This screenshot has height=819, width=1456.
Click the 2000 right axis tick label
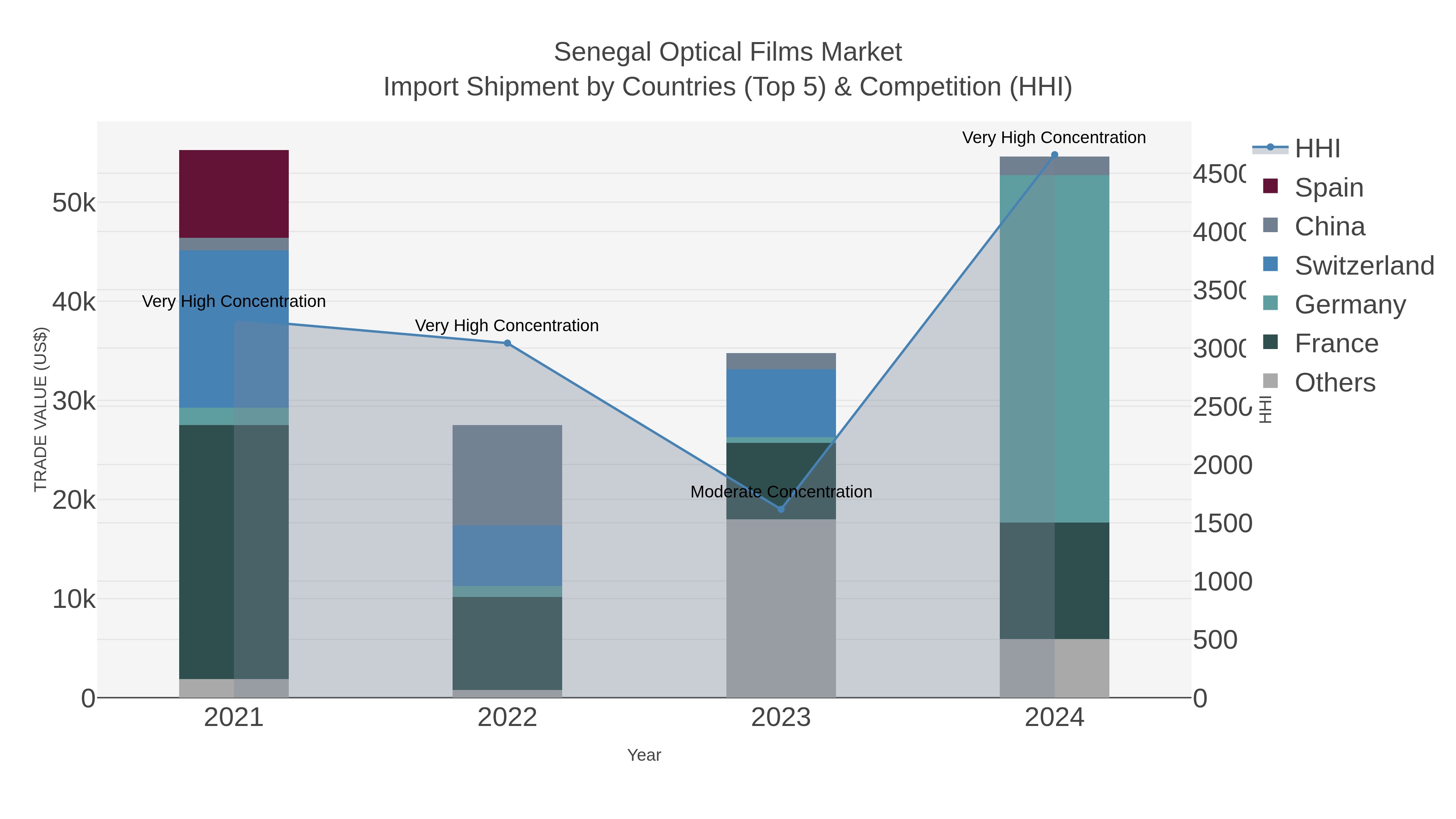pyautogui.click(x=1223, y=465)
